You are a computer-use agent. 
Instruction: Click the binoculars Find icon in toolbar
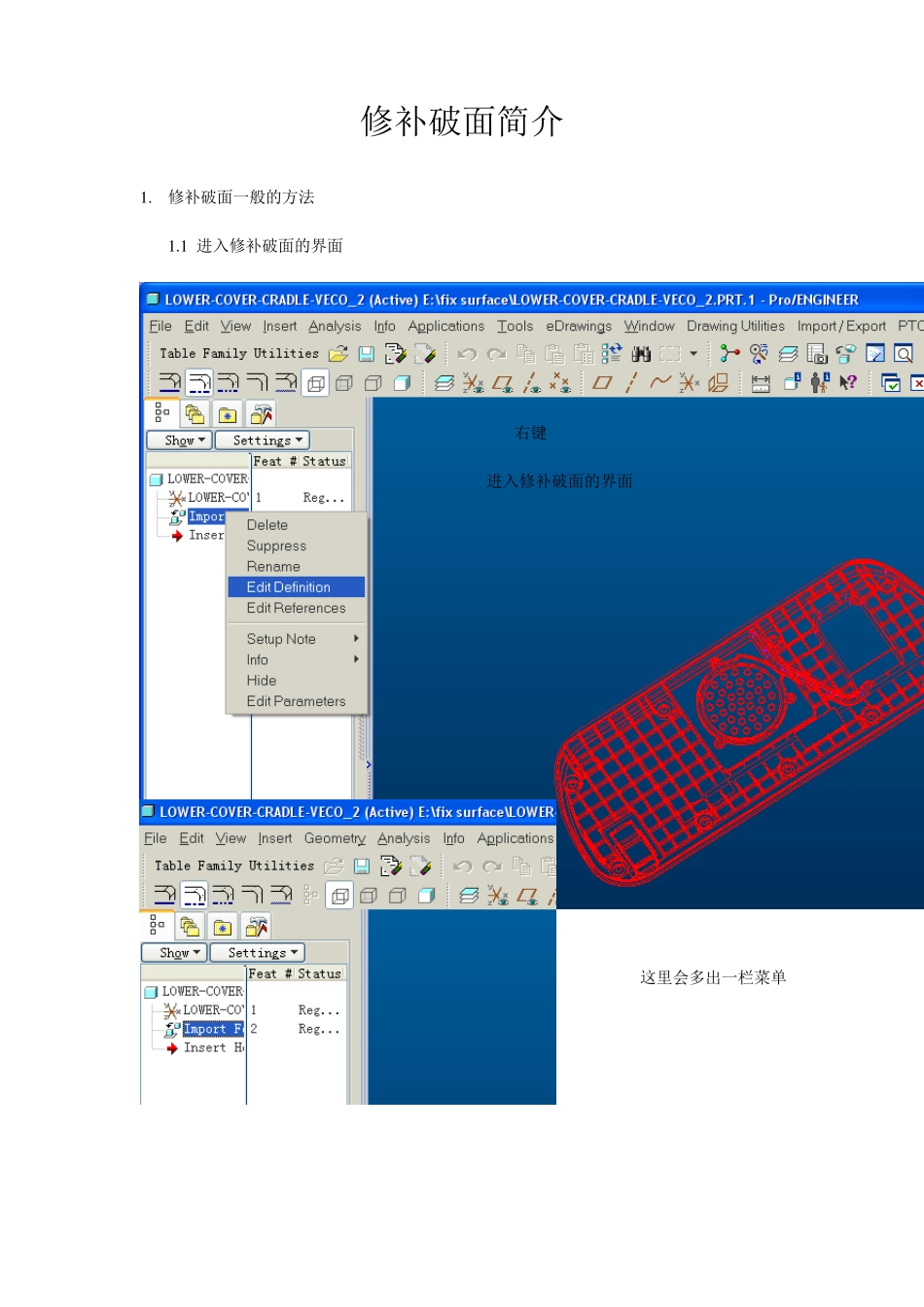coord(641,354)
